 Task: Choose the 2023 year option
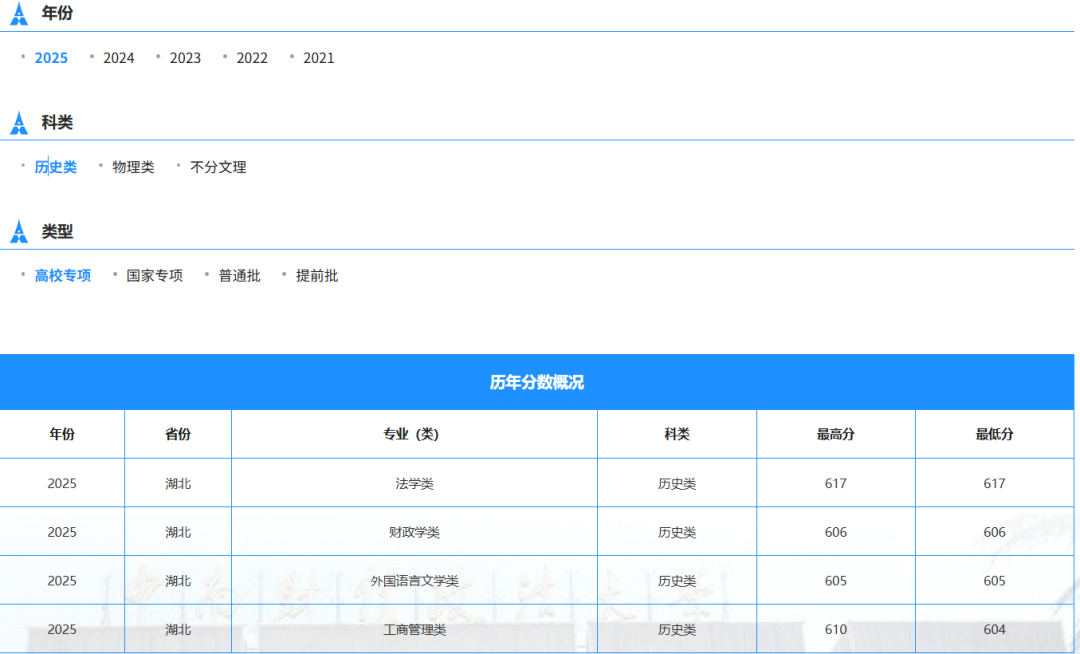(x=185, y=58)
